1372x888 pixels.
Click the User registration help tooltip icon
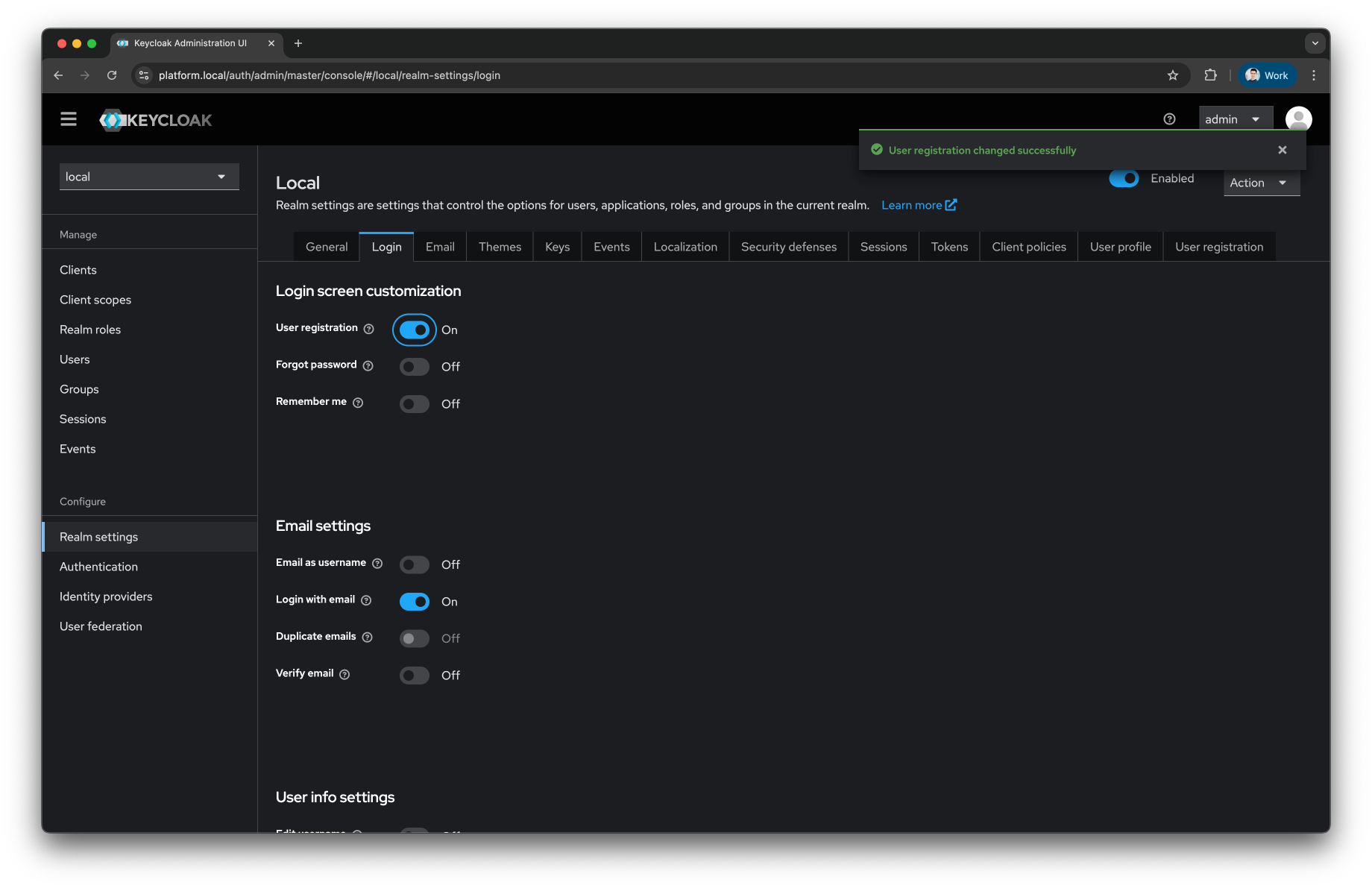[369, 328]
